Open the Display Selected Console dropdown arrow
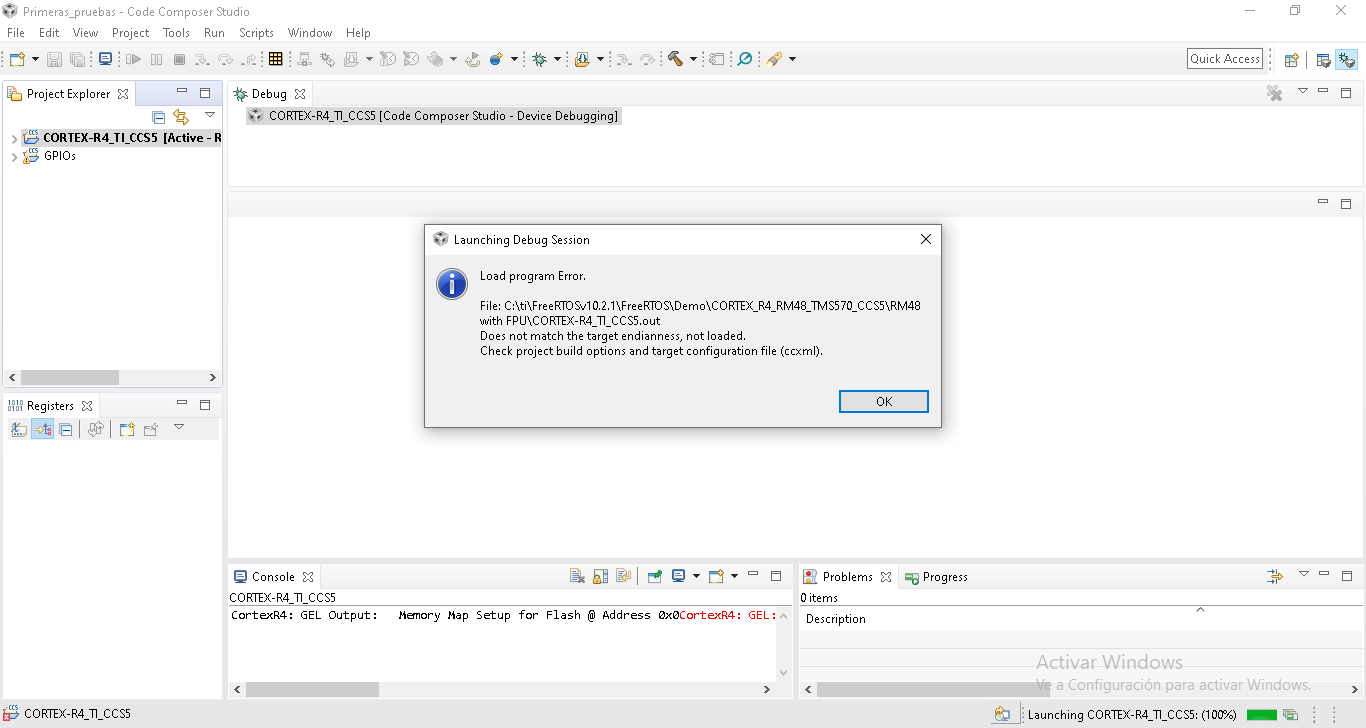This screenshot has width=1366, height=728. (x=696, y=576)
